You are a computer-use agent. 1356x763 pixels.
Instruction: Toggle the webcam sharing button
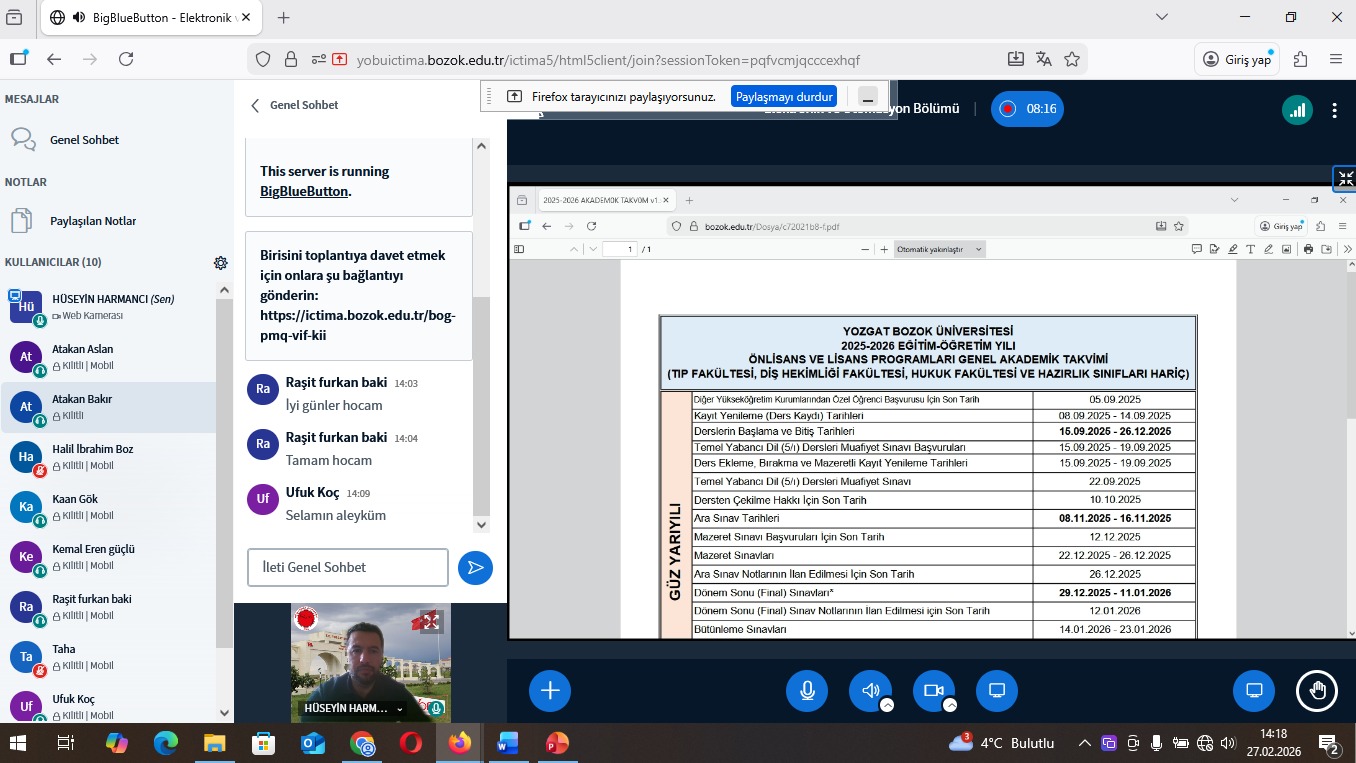pyautogui.click(x=933, y=691)
